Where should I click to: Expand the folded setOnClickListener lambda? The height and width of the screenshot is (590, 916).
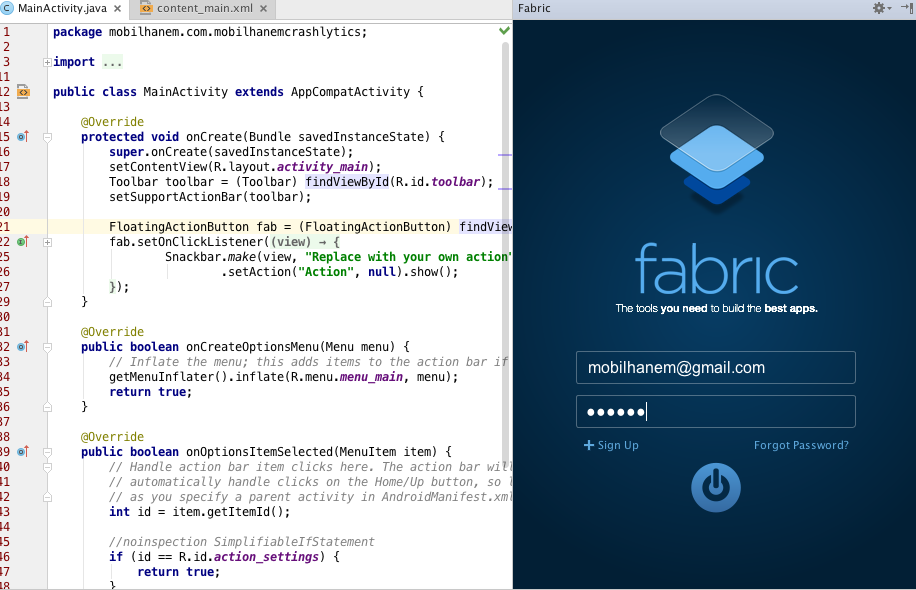(x=47, y=242)
